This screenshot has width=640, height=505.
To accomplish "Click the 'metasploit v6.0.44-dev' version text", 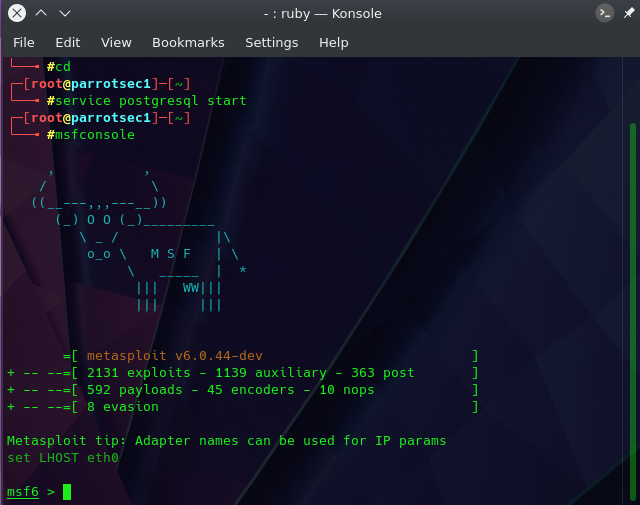I will click(x=175, y=356).
